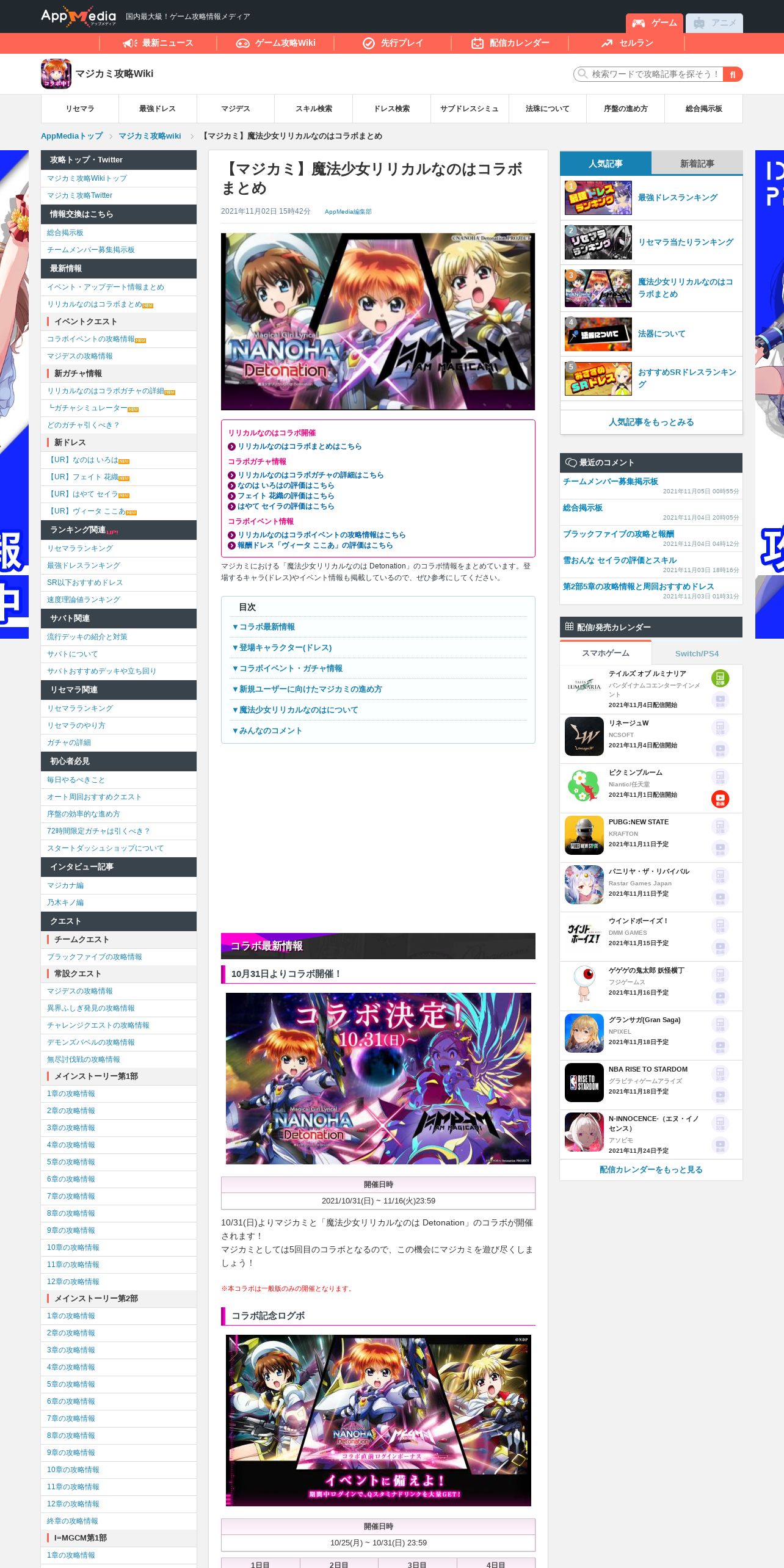Open the パニリヤ・ザ・リバイバル app icon
The width and height of the screenshot is (784, 1568).
coord(584,885)
